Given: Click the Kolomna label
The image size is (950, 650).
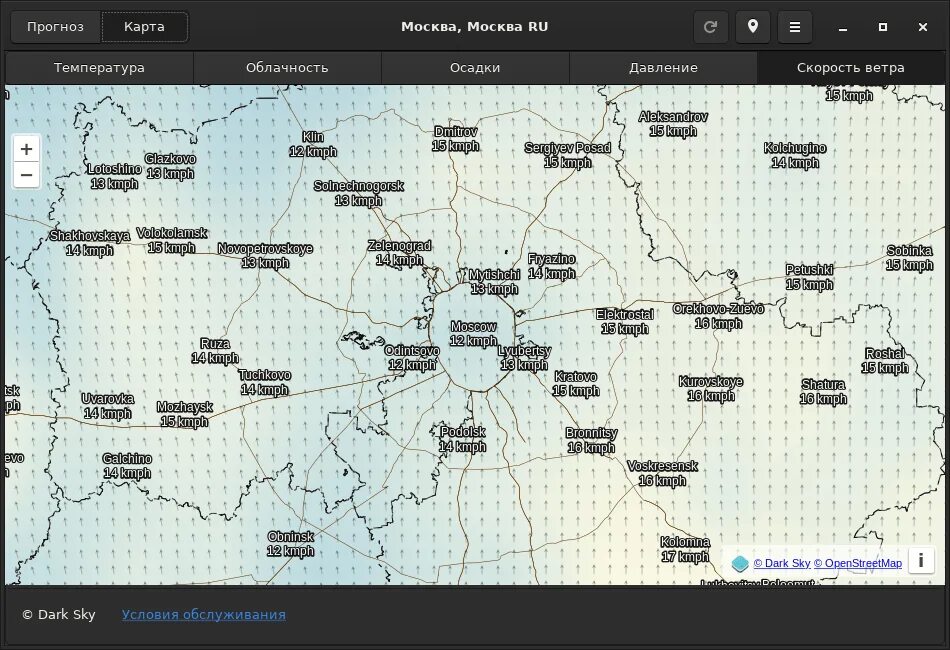Looking at the screenshot, I should [685, 549].
